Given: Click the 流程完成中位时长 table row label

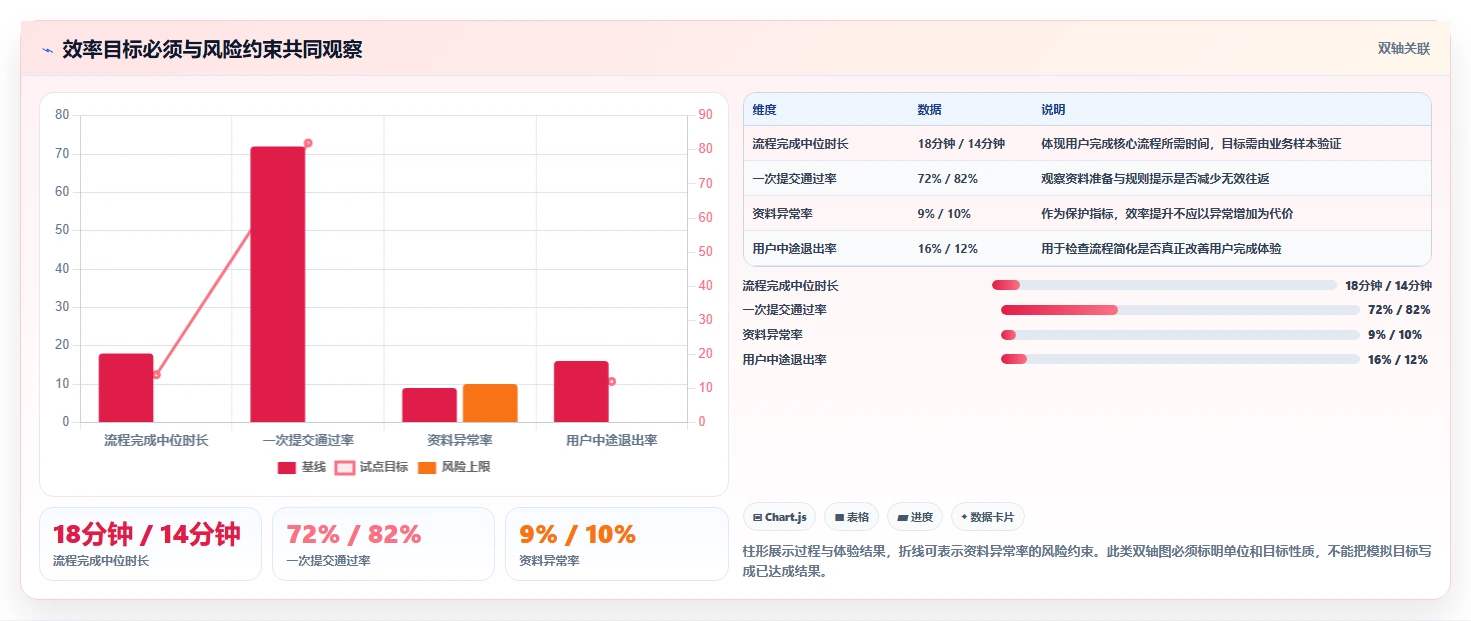Looking at the screenshot, I should pyautogui.click(x=801, y=144).
